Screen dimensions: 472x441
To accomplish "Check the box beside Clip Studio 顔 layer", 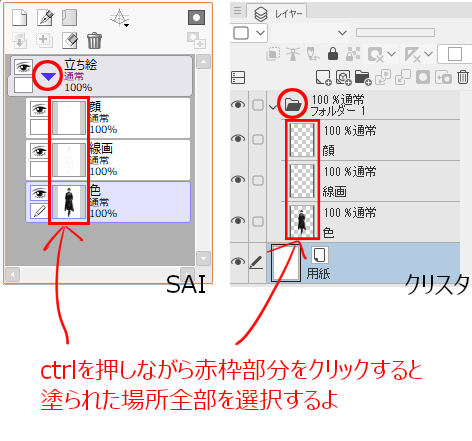I will pyautogui.click(x=258, y=139).
